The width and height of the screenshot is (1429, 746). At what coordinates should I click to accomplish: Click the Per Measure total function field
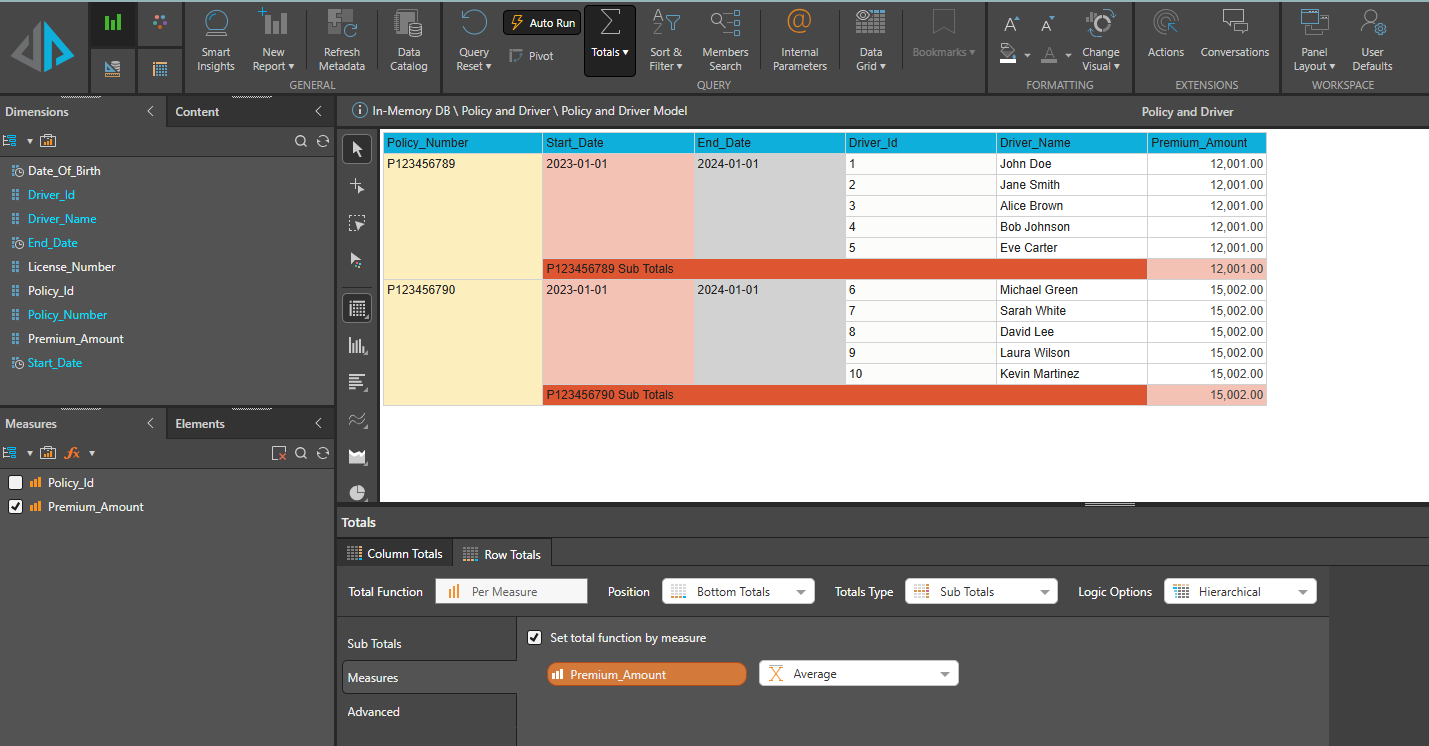coord(511,591)
